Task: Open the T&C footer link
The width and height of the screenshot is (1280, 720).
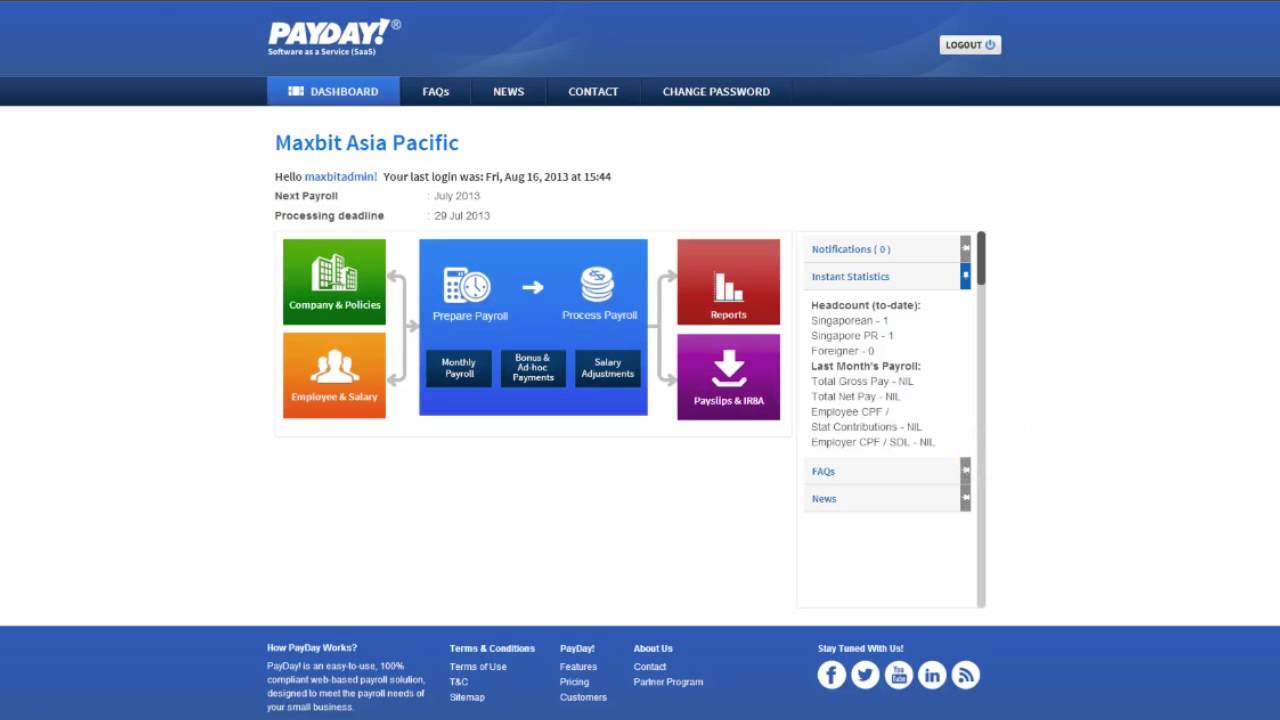Action: [459, 682]
